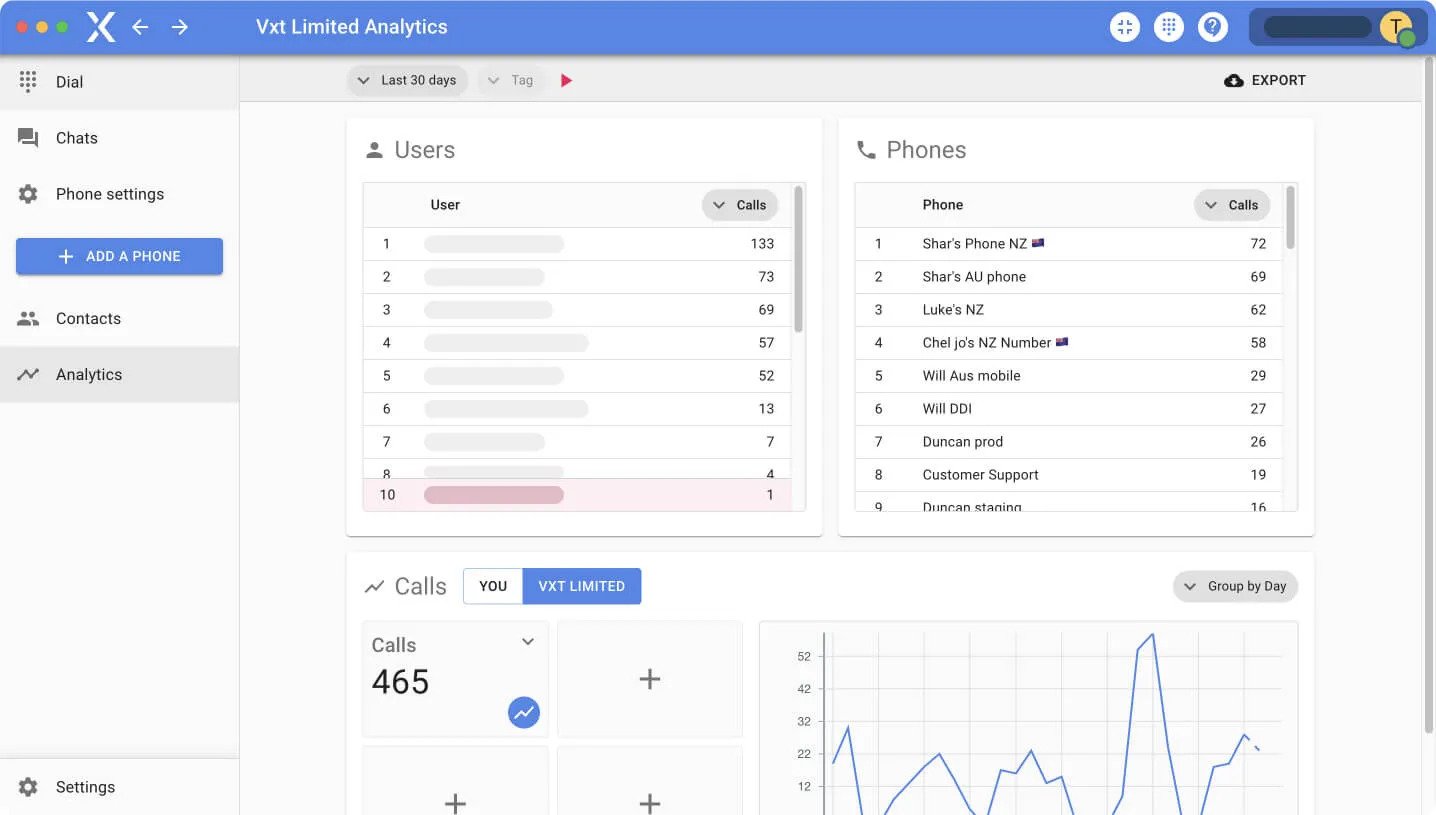Image resolution: width=1436 pixels, height=815 pixels.
Task: Open Phone settings in the sidebar
Action: tap(119, 194)
